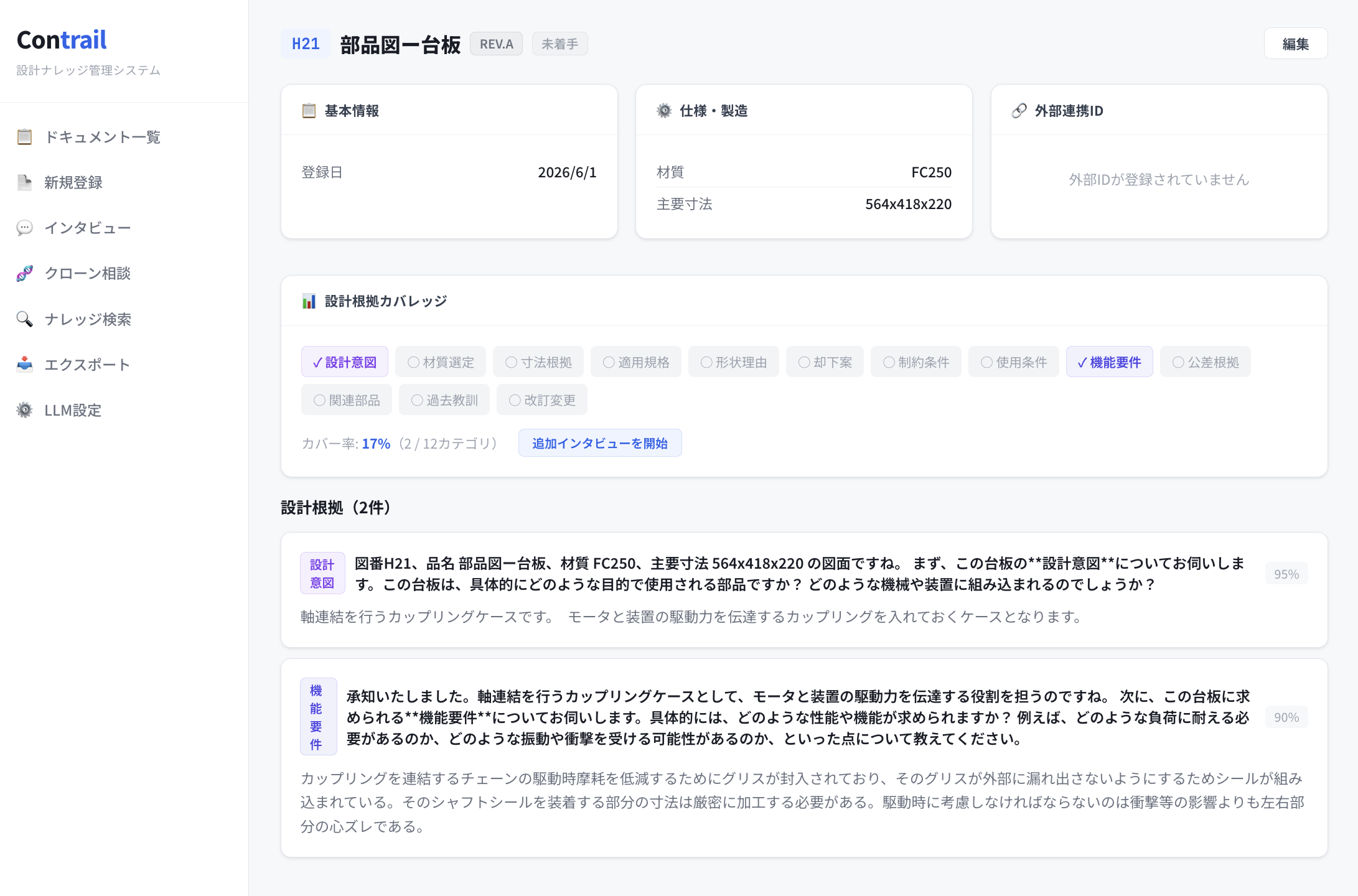This screenshot has width=1358, height=896.
Task: Click the inbox tray icon beside エクスポート
Action: [24, 365]
